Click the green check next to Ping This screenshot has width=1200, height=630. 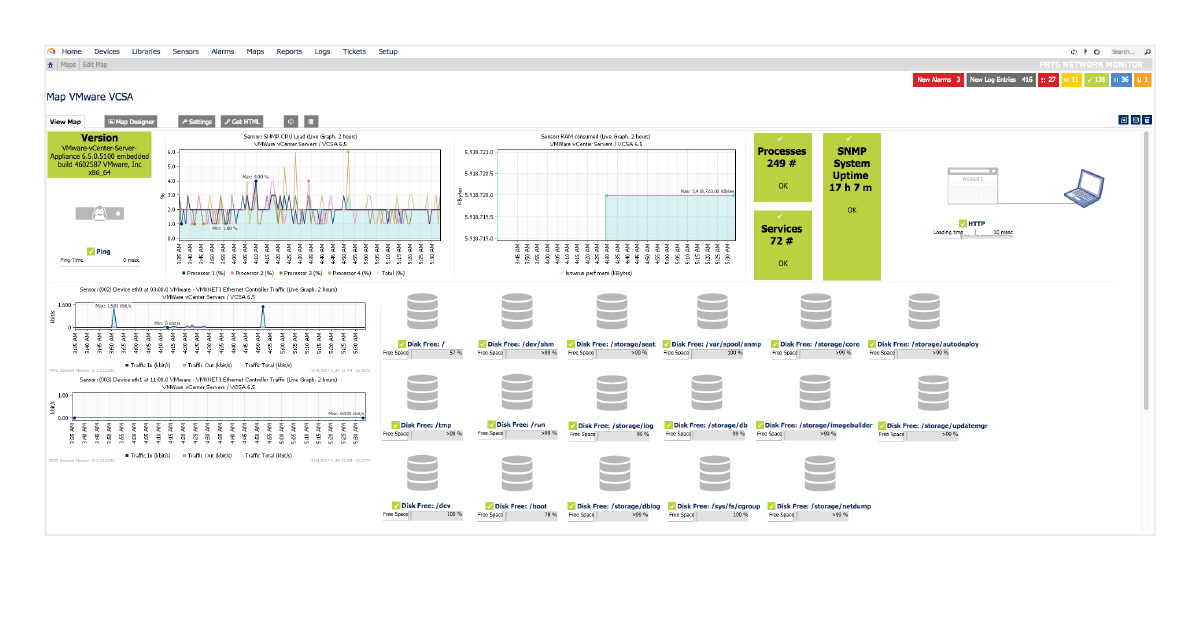point(91,251)
